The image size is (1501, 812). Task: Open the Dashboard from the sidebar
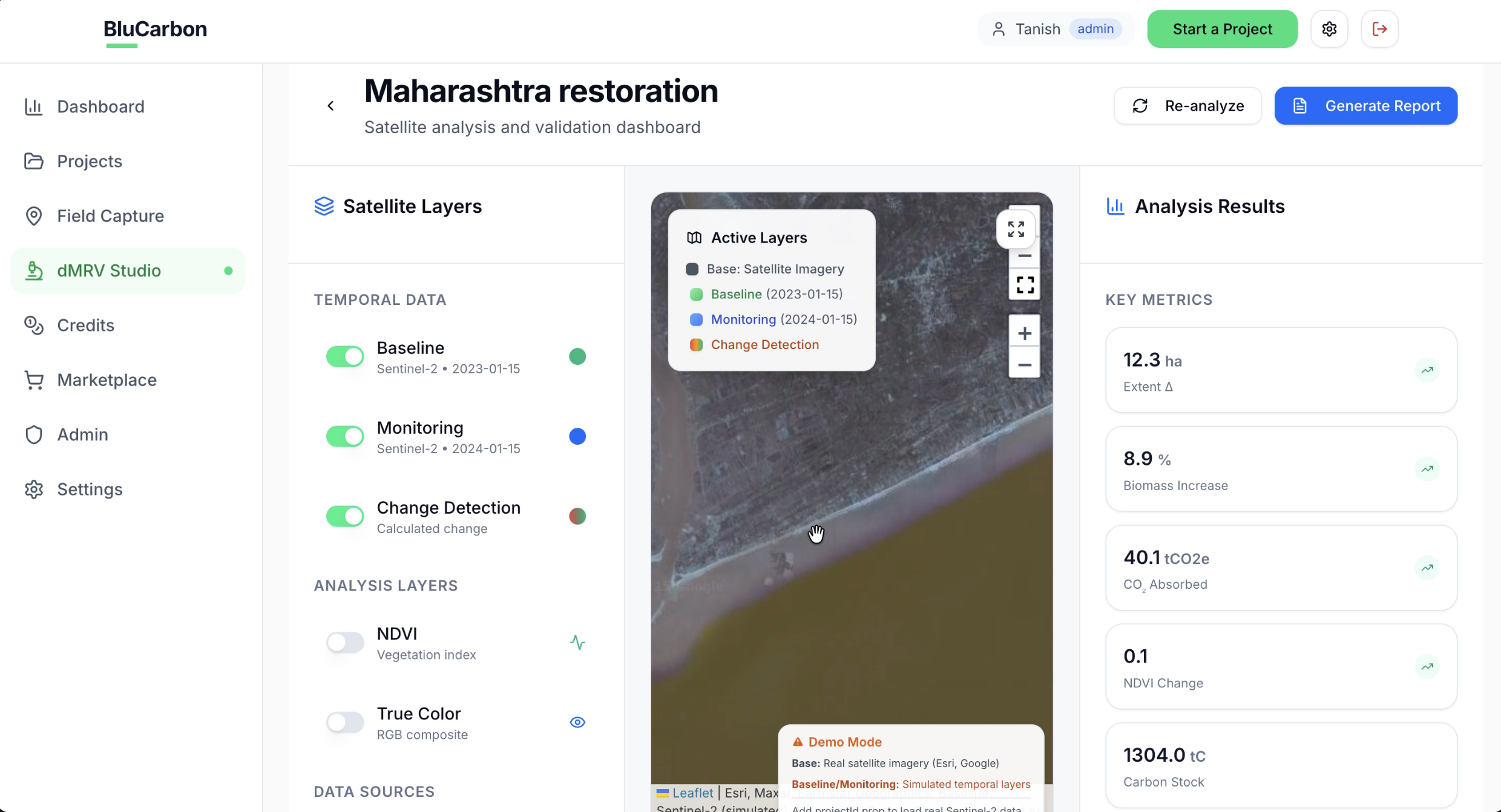click(x=100, y=106)
